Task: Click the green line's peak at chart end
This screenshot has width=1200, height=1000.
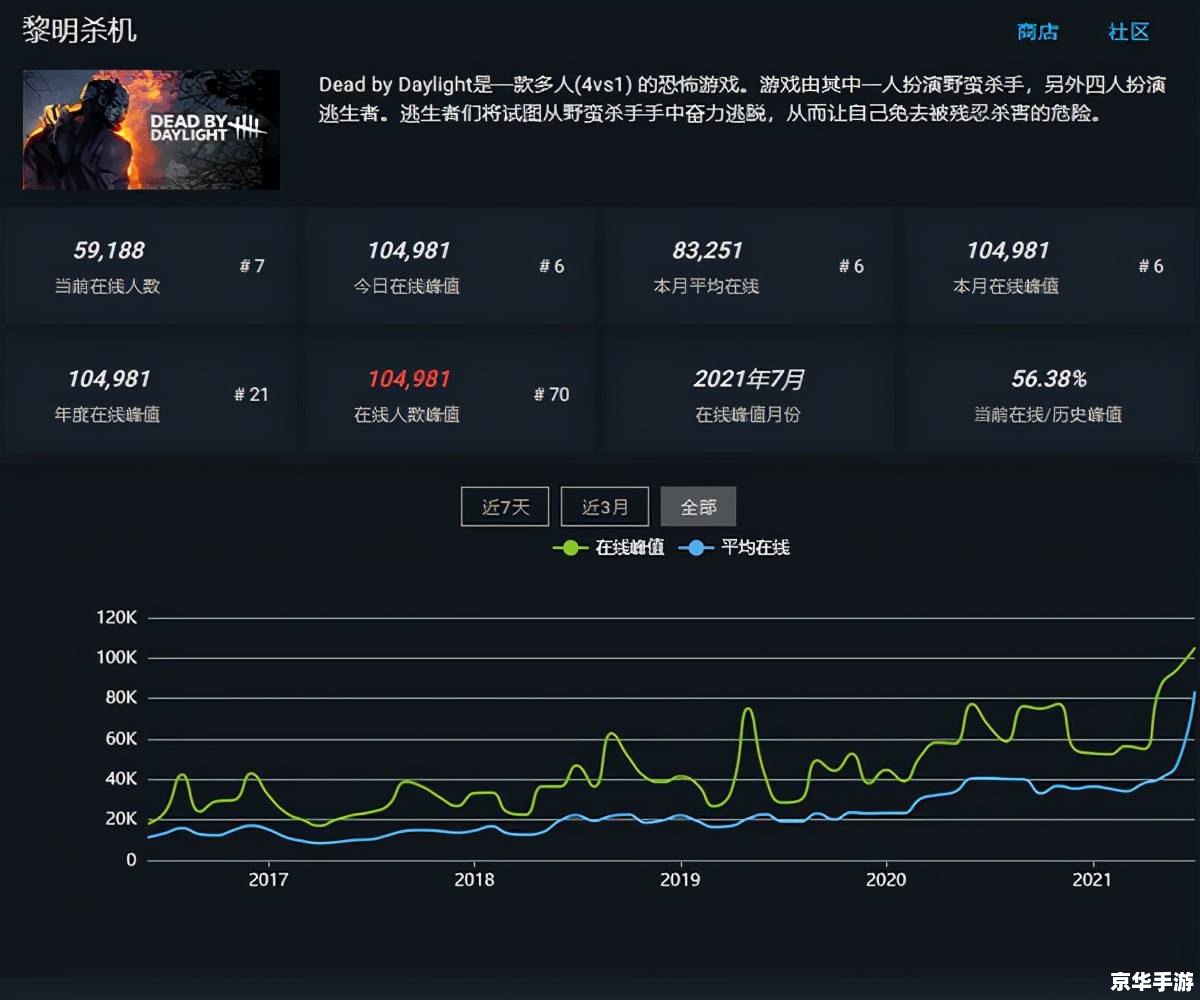Action: [x=1193, y=649]
